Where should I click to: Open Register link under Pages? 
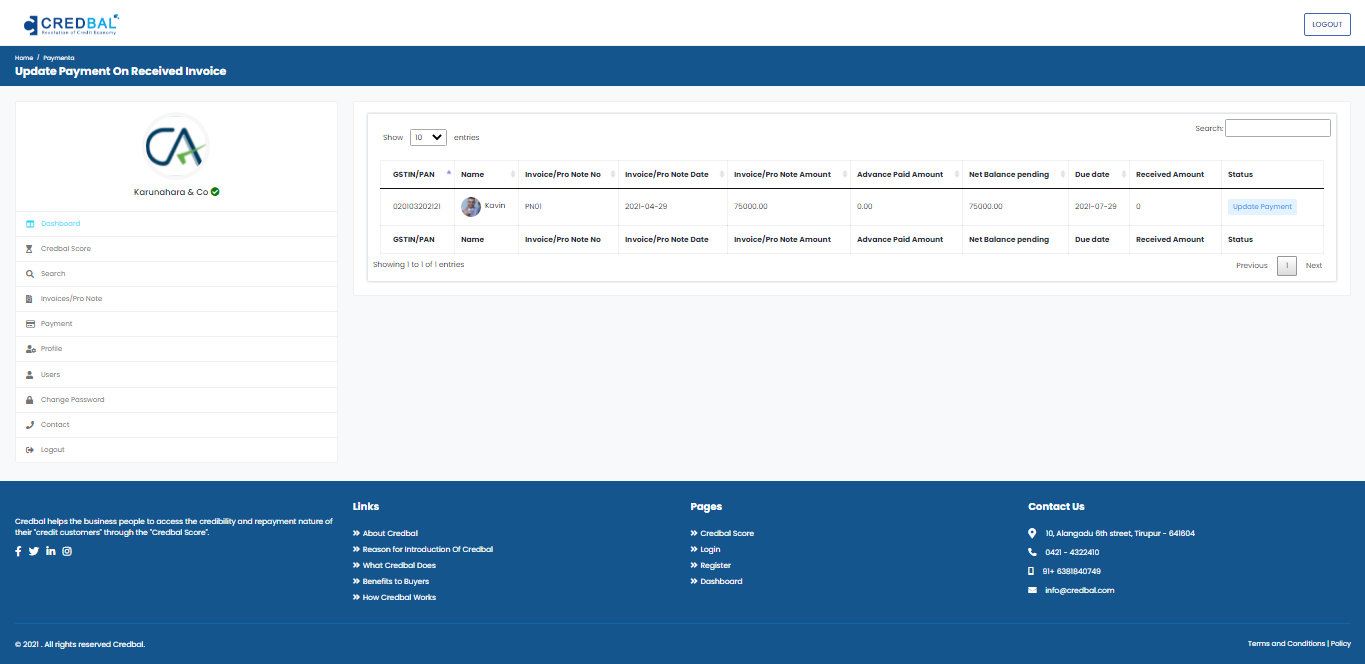[x=715, y=566]
